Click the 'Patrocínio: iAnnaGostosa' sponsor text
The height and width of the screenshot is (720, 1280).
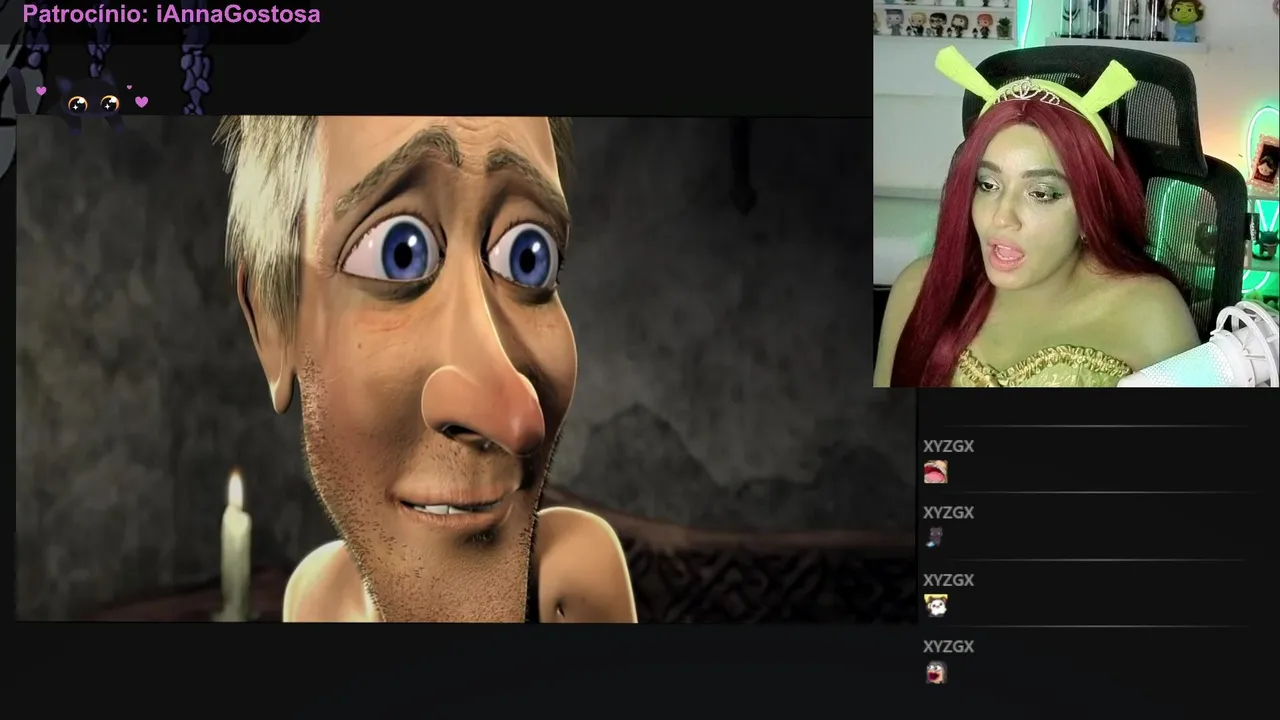[171, 14]
